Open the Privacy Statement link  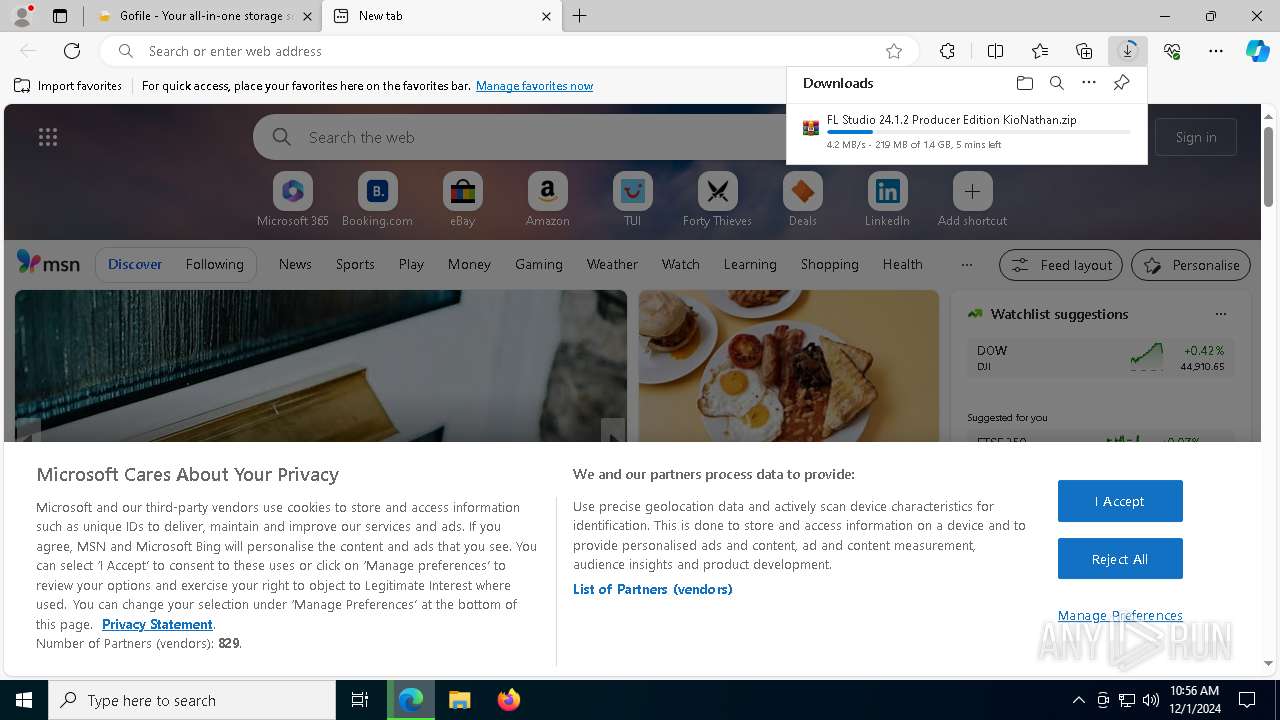[157, 624]
